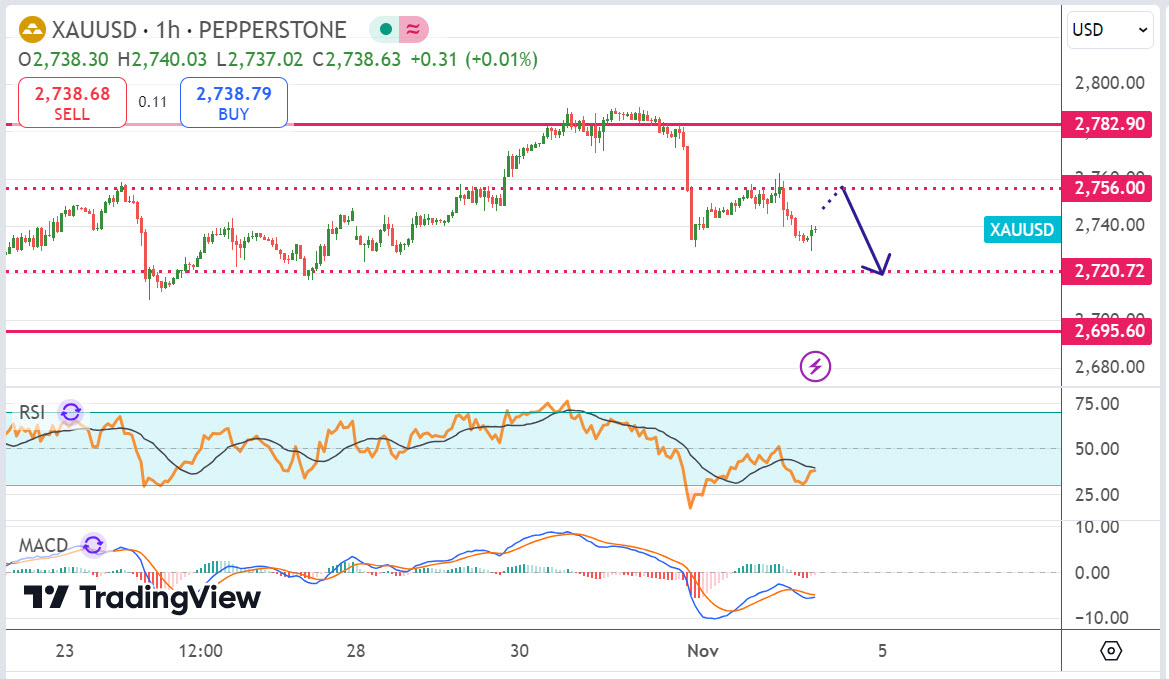The height and width of the screenshot is (679, 1169).
Task: Click the pink approximate-data indicator icon
Action: (413, 30)
